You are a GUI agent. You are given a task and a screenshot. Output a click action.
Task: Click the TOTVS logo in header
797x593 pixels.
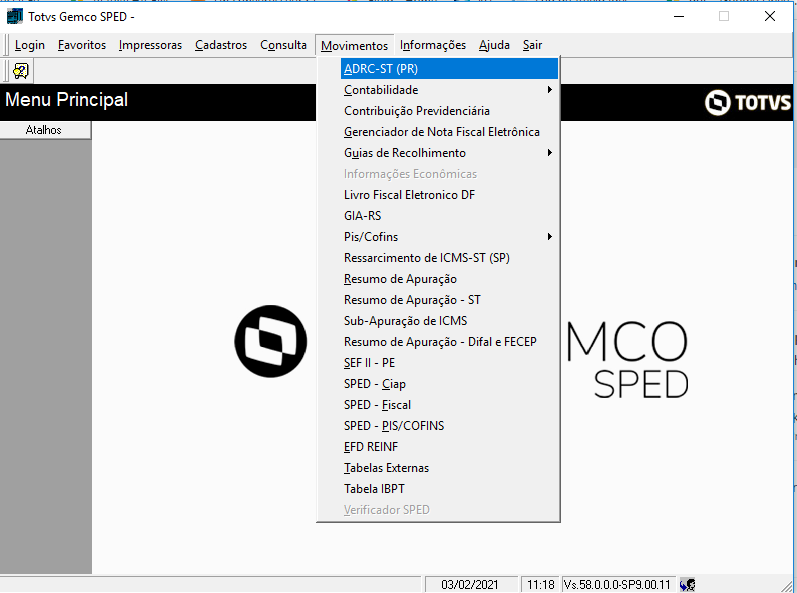point(748,103)
